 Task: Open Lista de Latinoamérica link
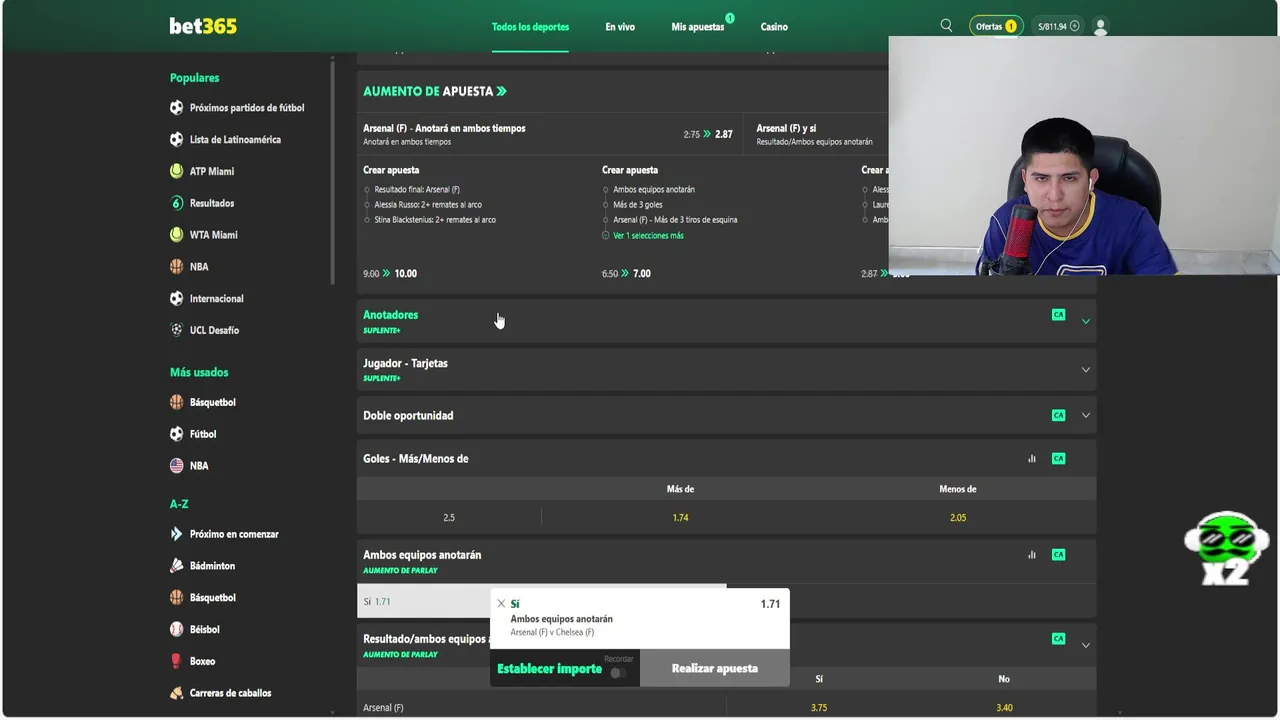pyautogui.click(x=235, y=140)
